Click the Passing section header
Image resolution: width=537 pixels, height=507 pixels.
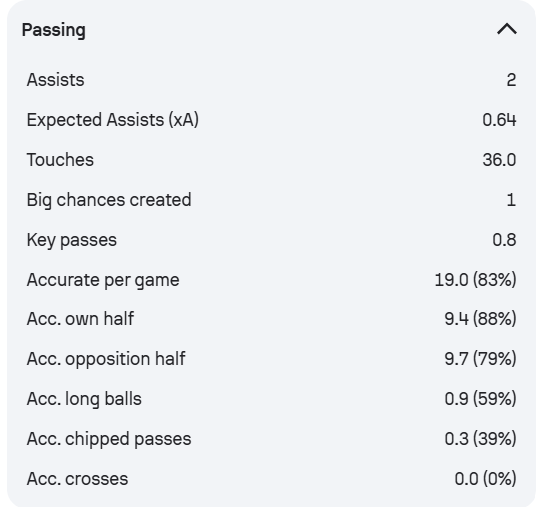tap(54, 30)
